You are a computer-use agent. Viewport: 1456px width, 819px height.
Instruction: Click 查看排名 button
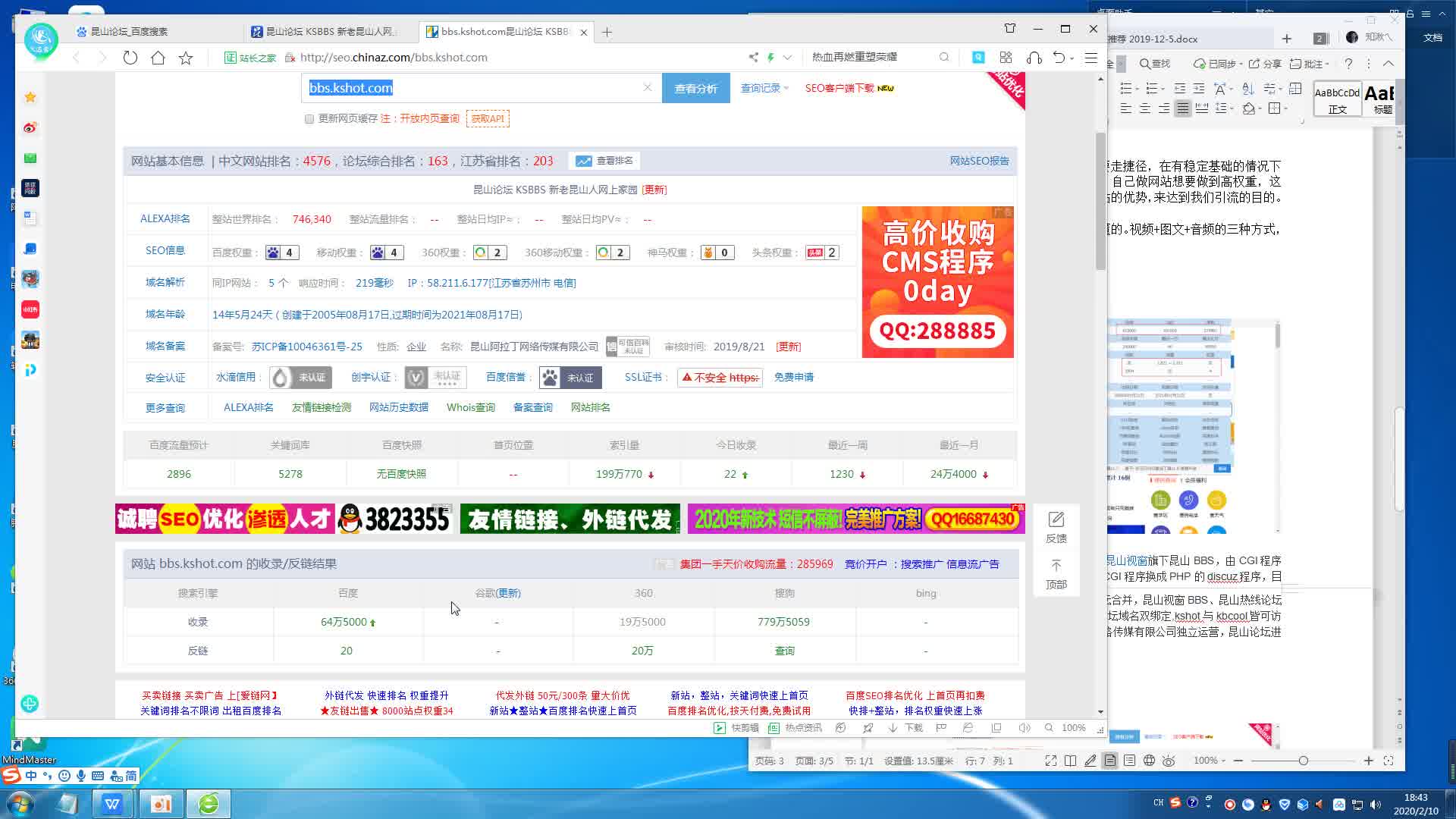click(604, 161)
